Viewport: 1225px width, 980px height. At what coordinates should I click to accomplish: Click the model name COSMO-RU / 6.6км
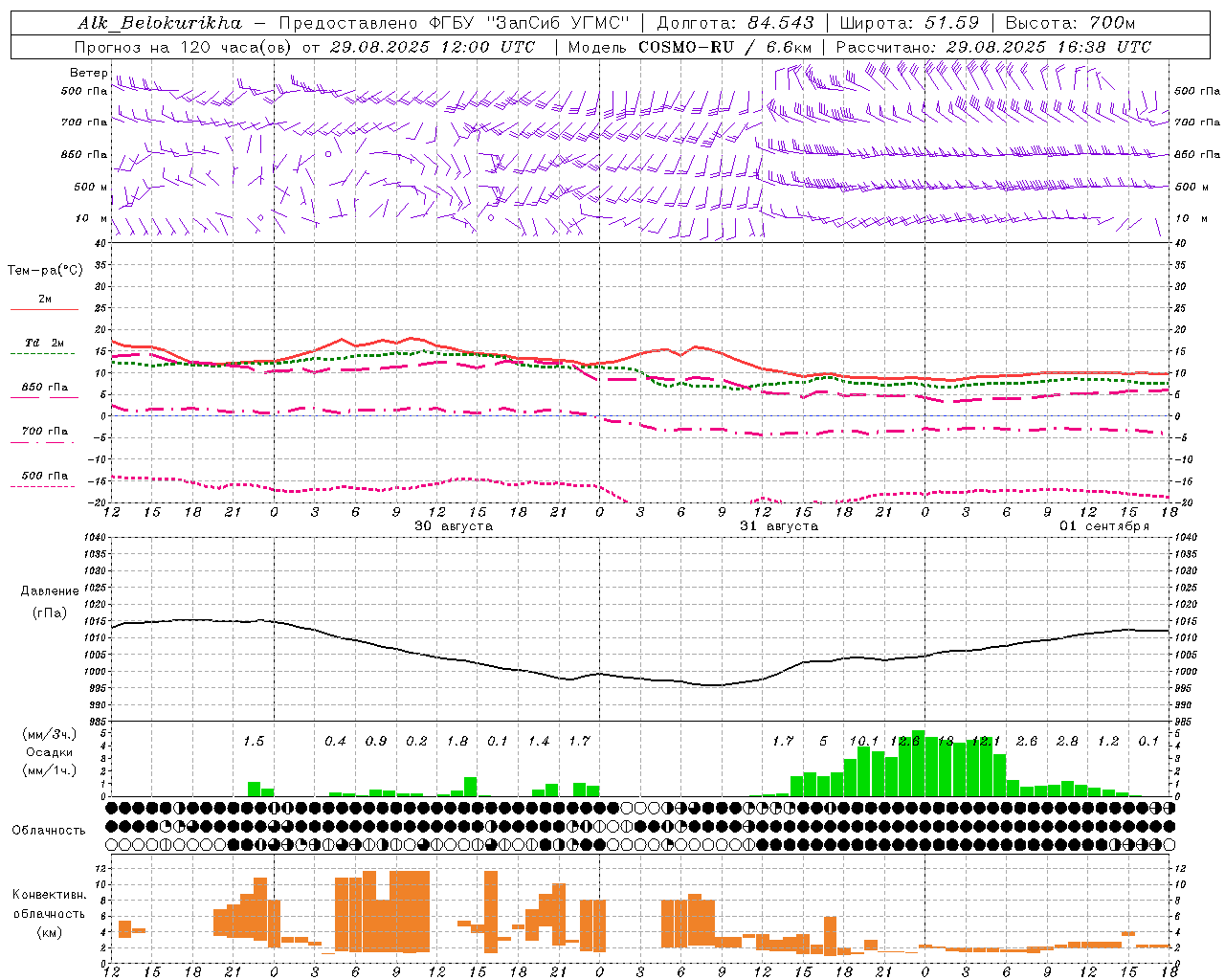coord(724,47)
